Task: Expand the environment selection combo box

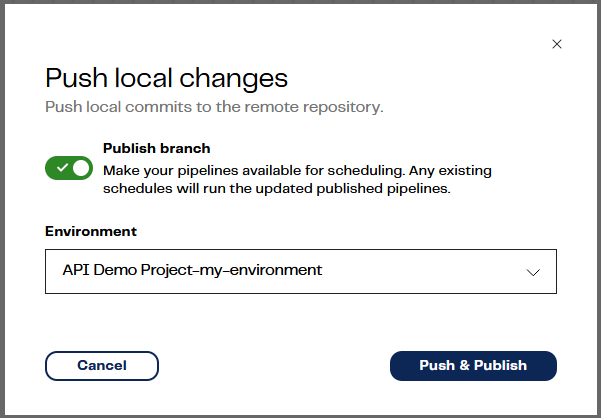Action: pyautogui.click(x=301, y=271)
